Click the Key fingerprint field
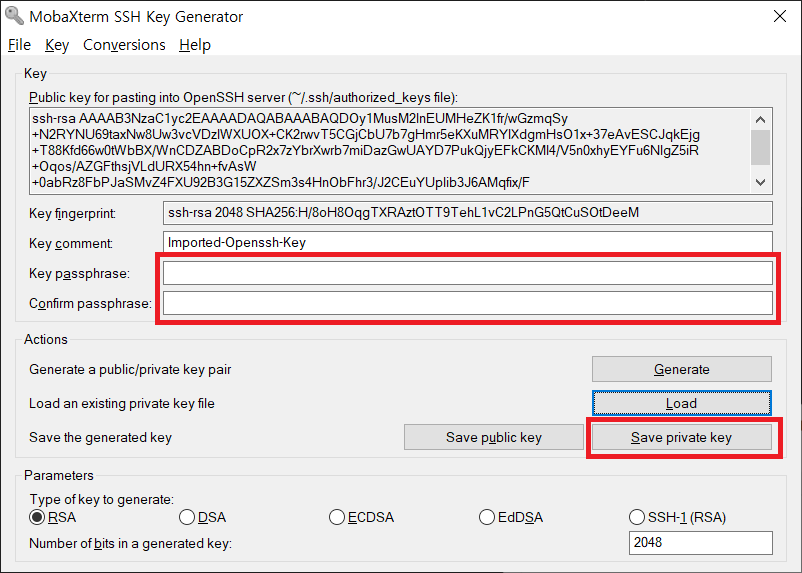The height and width of the screenshot is (573, 802). [467, 213]
